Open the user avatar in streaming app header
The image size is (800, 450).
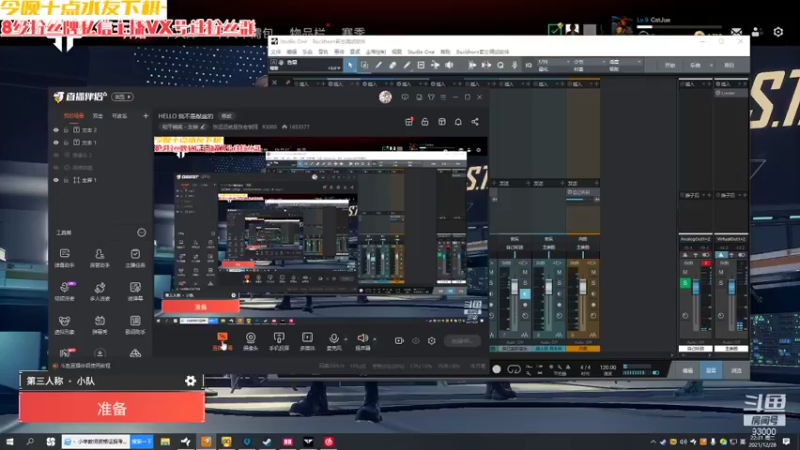[385, 97]
